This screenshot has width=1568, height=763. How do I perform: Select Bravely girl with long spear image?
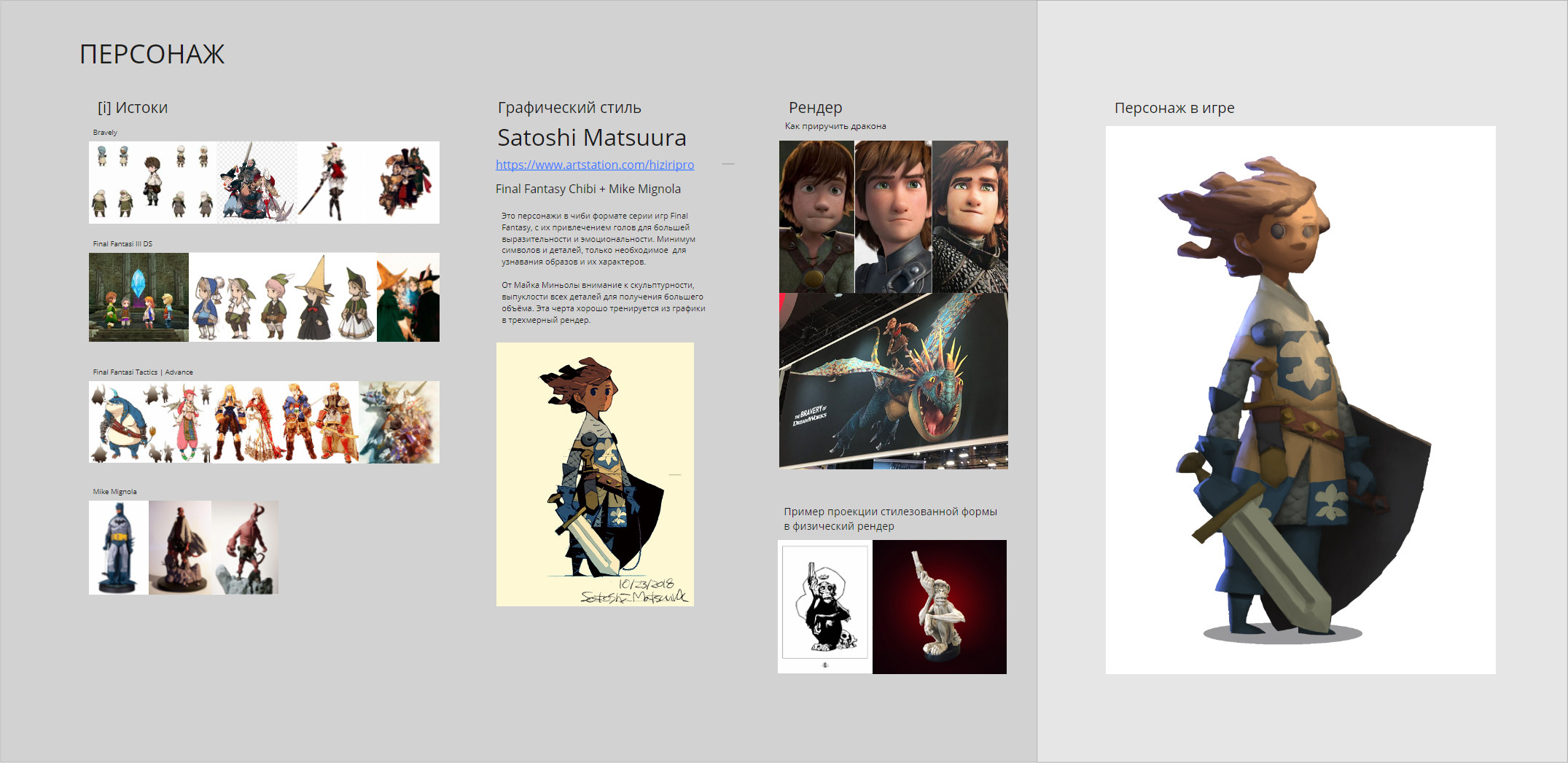coord(333,182)
